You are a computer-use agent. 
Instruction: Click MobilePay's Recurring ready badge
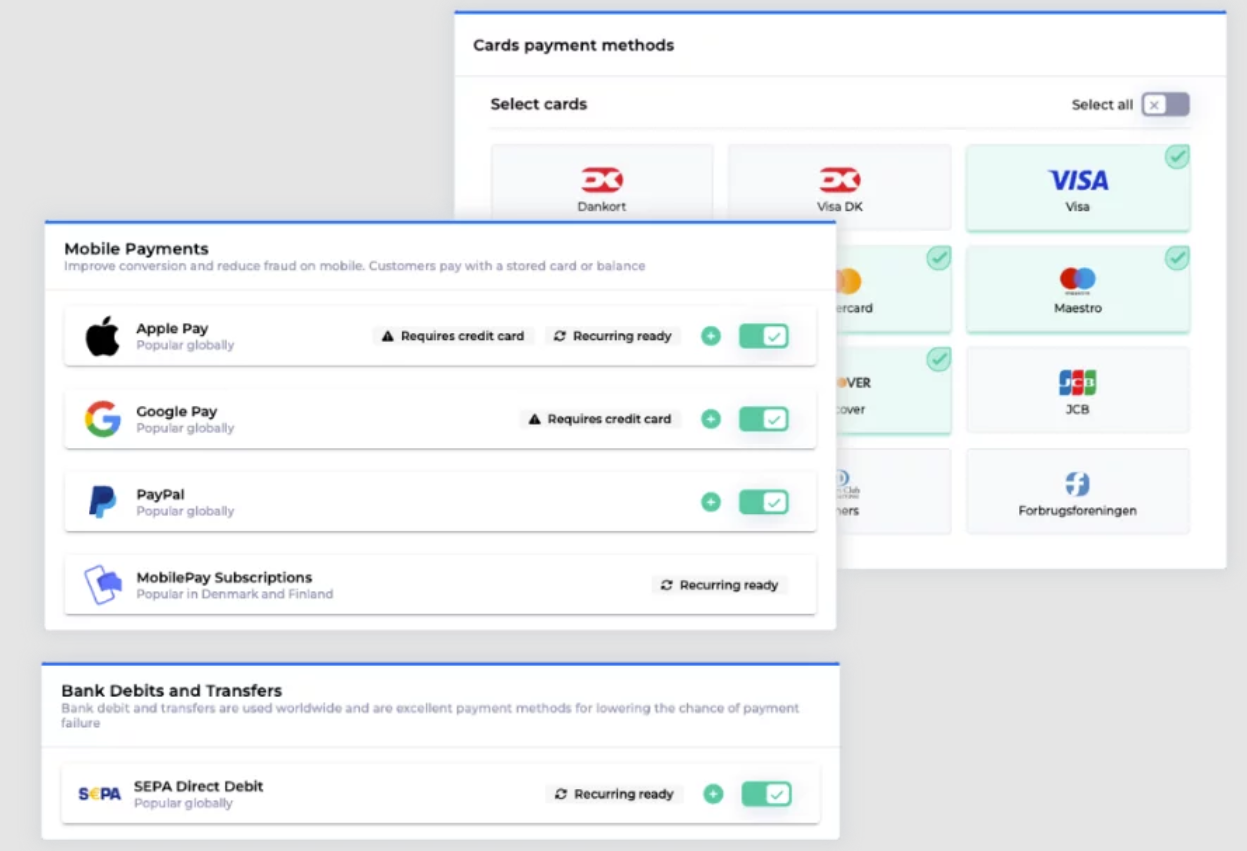click(x=720, y=585)
